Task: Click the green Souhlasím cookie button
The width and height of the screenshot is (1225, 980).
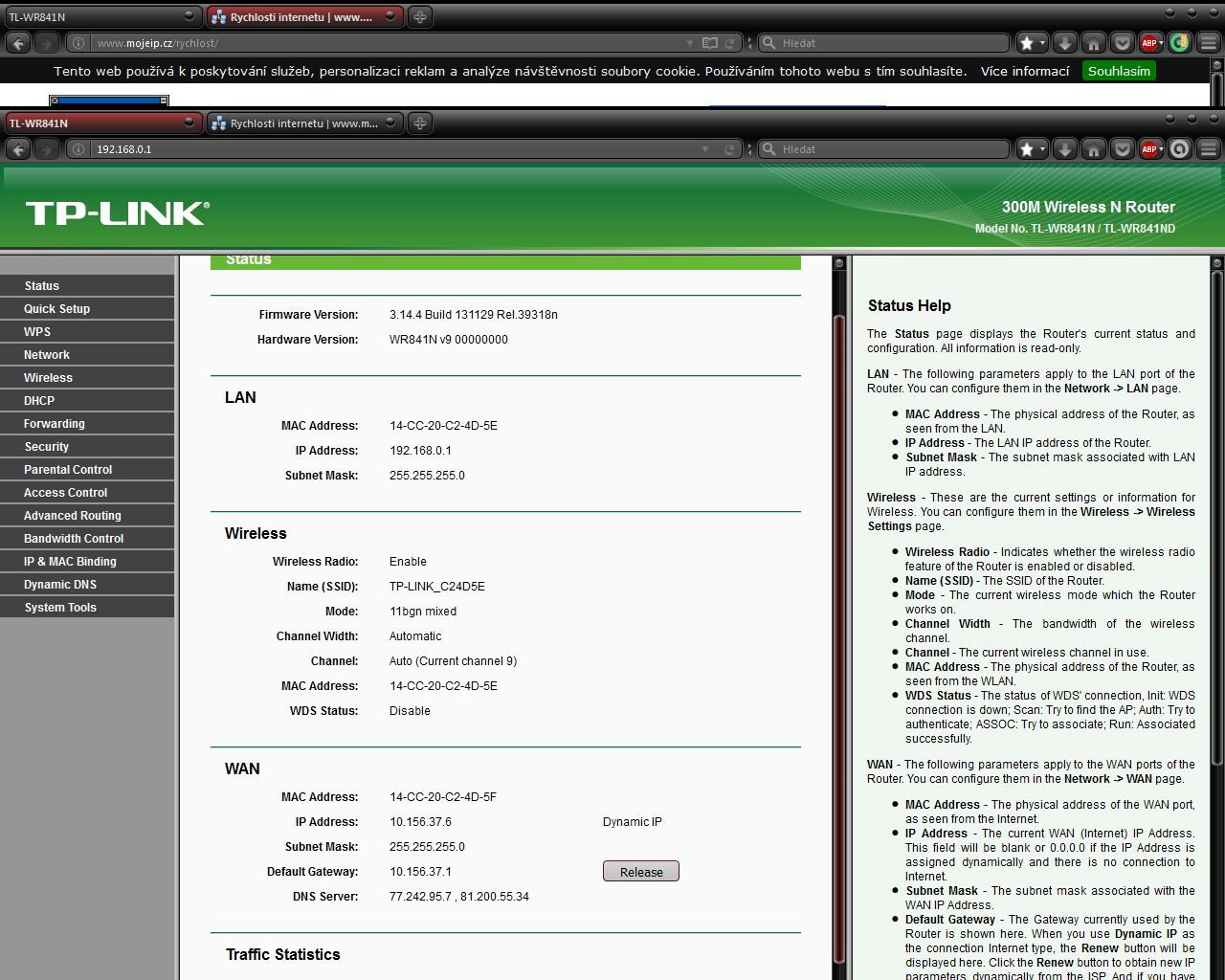Action: (1119, 71)
